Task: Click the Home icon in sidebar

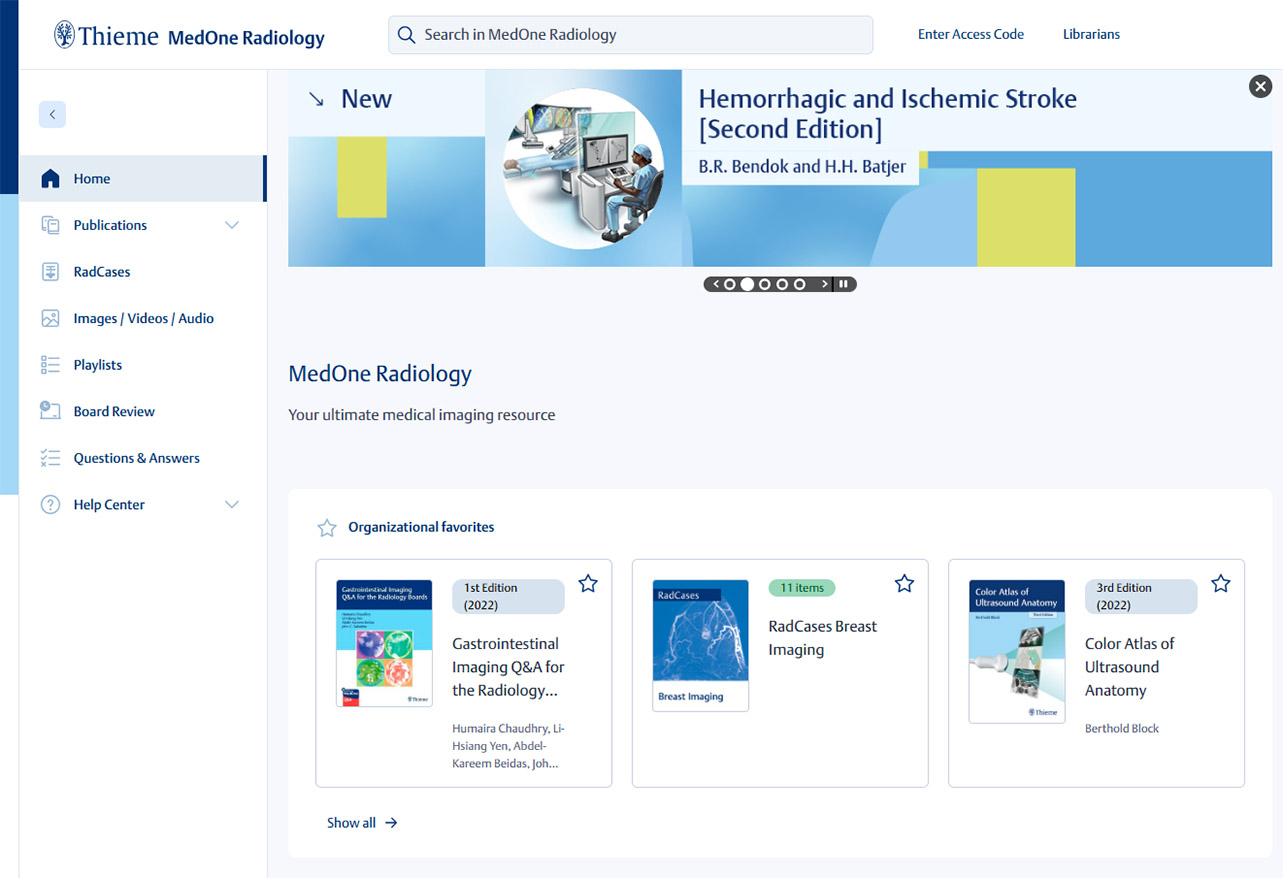Action: click(x=50, y=179)
